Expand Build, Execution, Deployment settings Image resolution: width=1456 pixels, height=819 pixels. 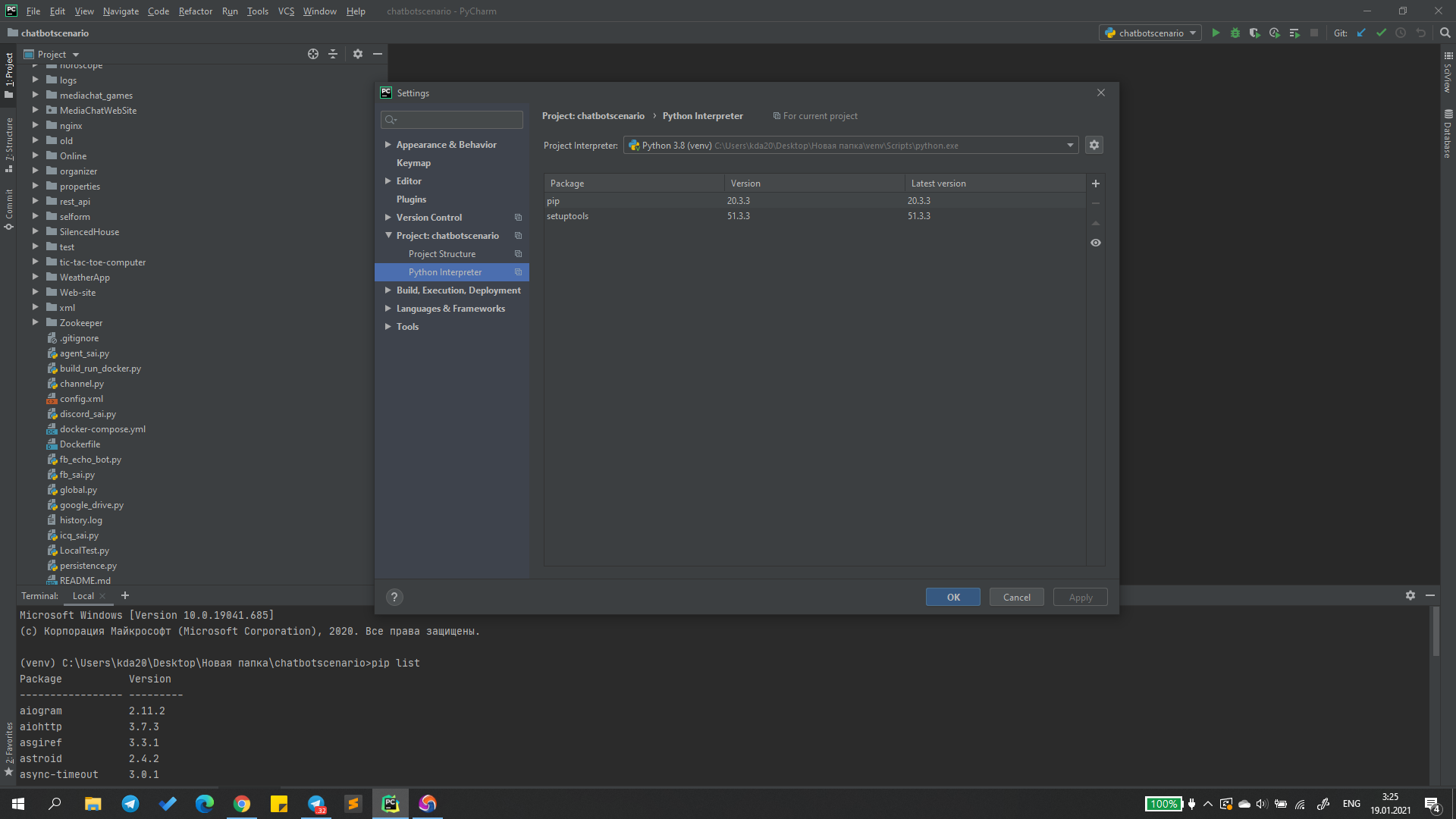(388, 290)
